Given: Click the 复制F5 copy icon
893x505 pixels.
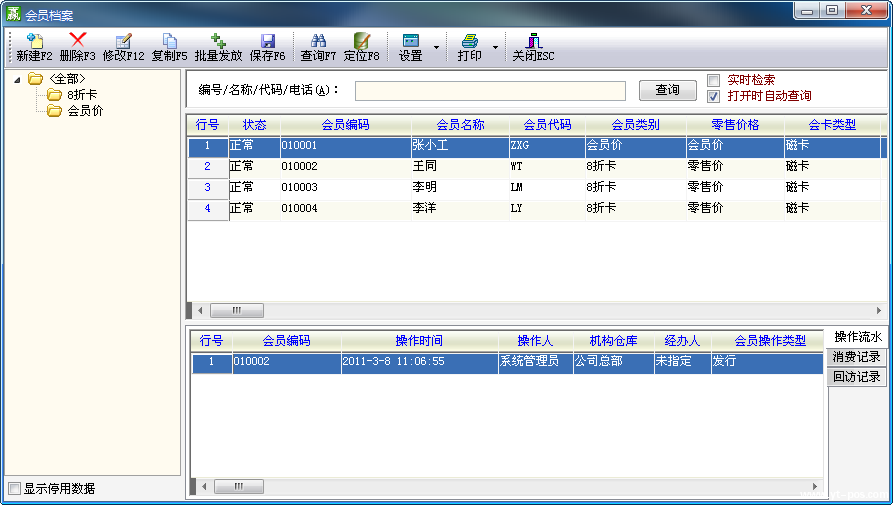Looking at the screenshot, I should (169, 40).
